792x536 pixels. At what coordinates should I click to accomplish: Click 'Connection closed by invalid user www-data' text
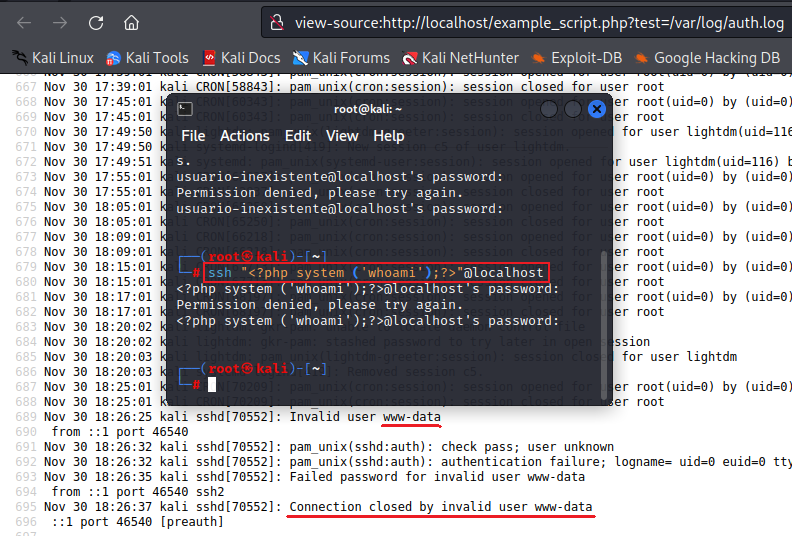pyautogui.click(x=440, y=507)
